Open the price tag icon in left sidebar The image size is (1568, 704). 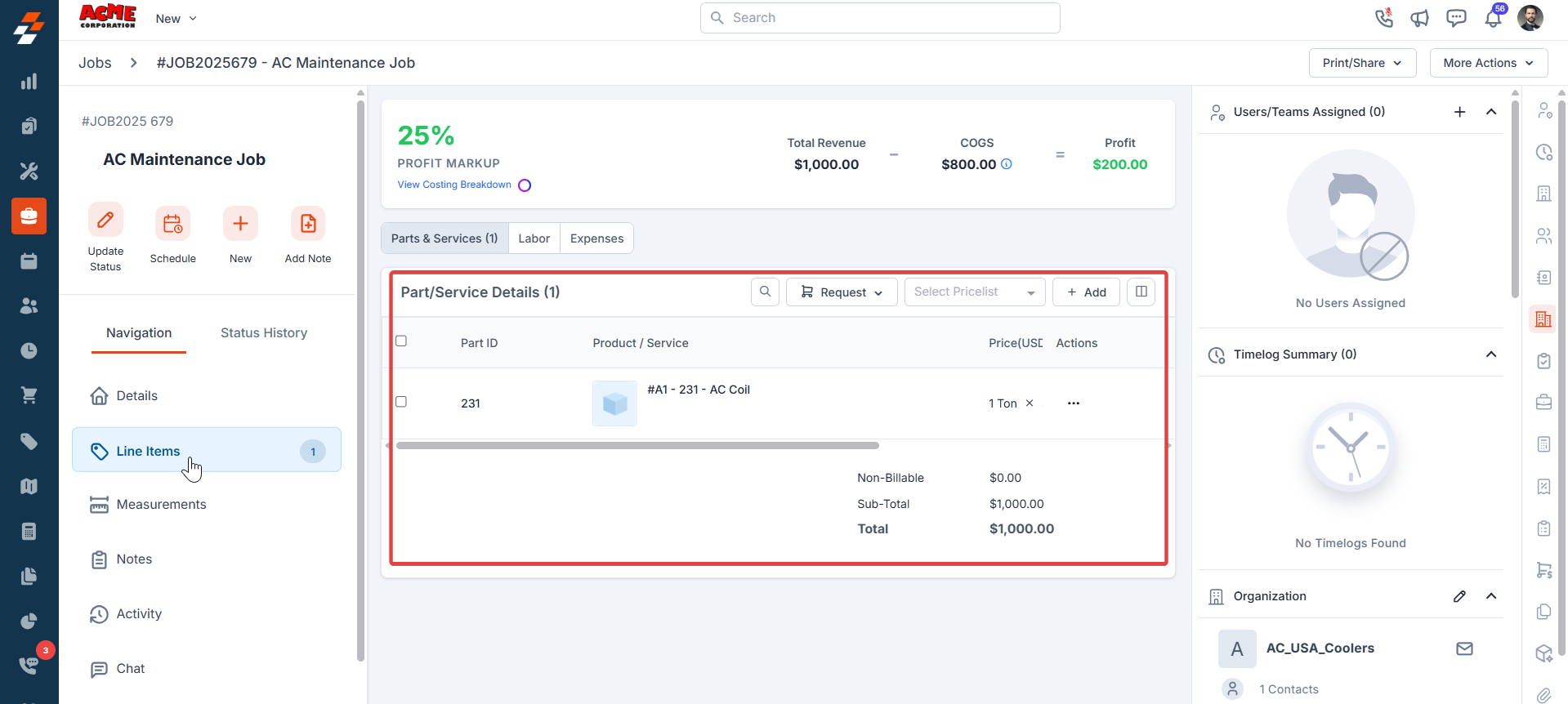[29, 442]
